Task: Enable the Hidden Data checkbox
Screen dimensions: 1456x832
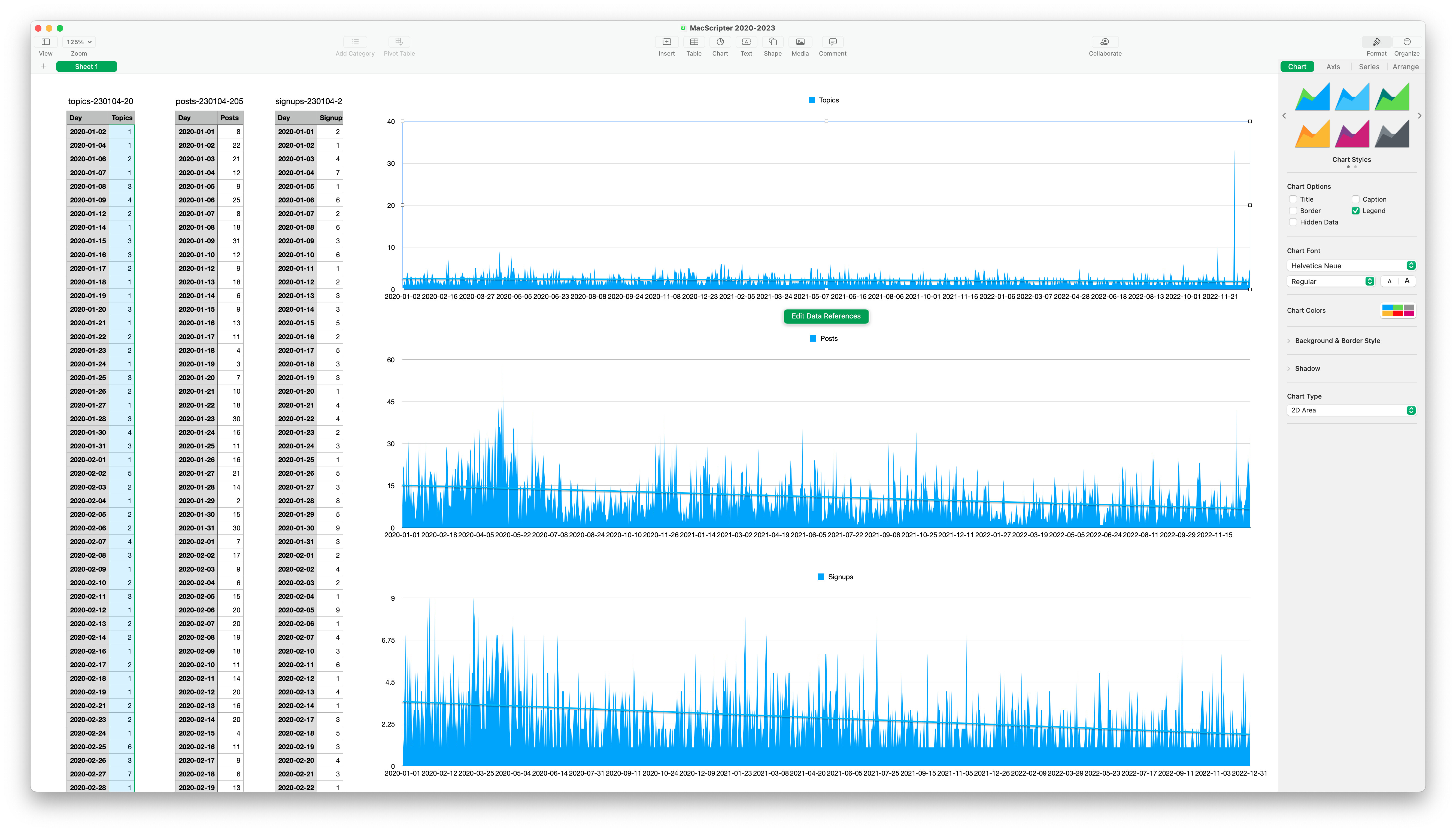Action: coord(1293,222)
